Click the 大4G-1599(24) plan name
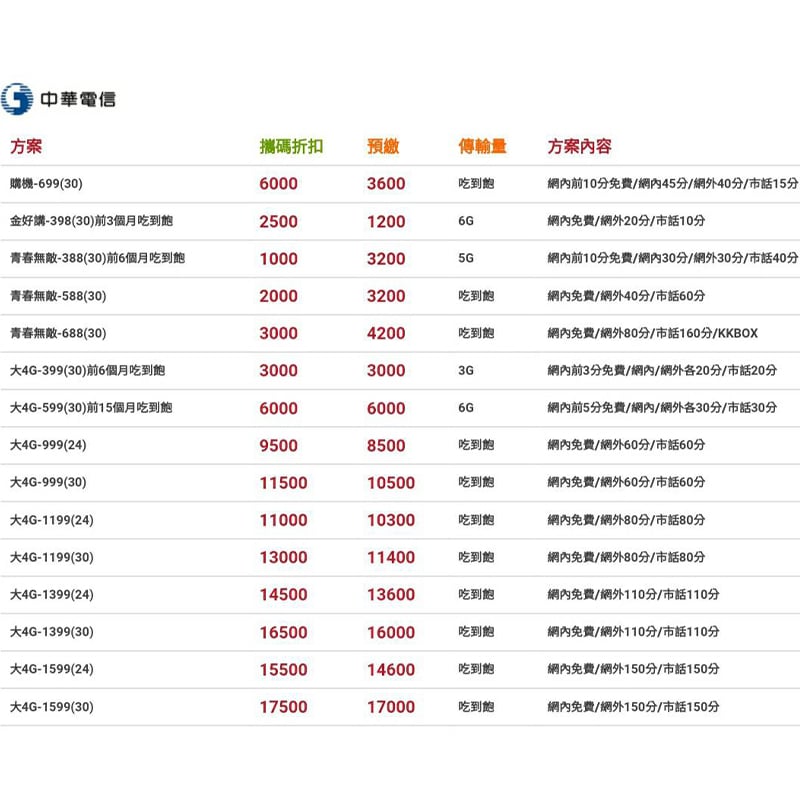Screen dimensions: 800x800 [x=52, y=669]
